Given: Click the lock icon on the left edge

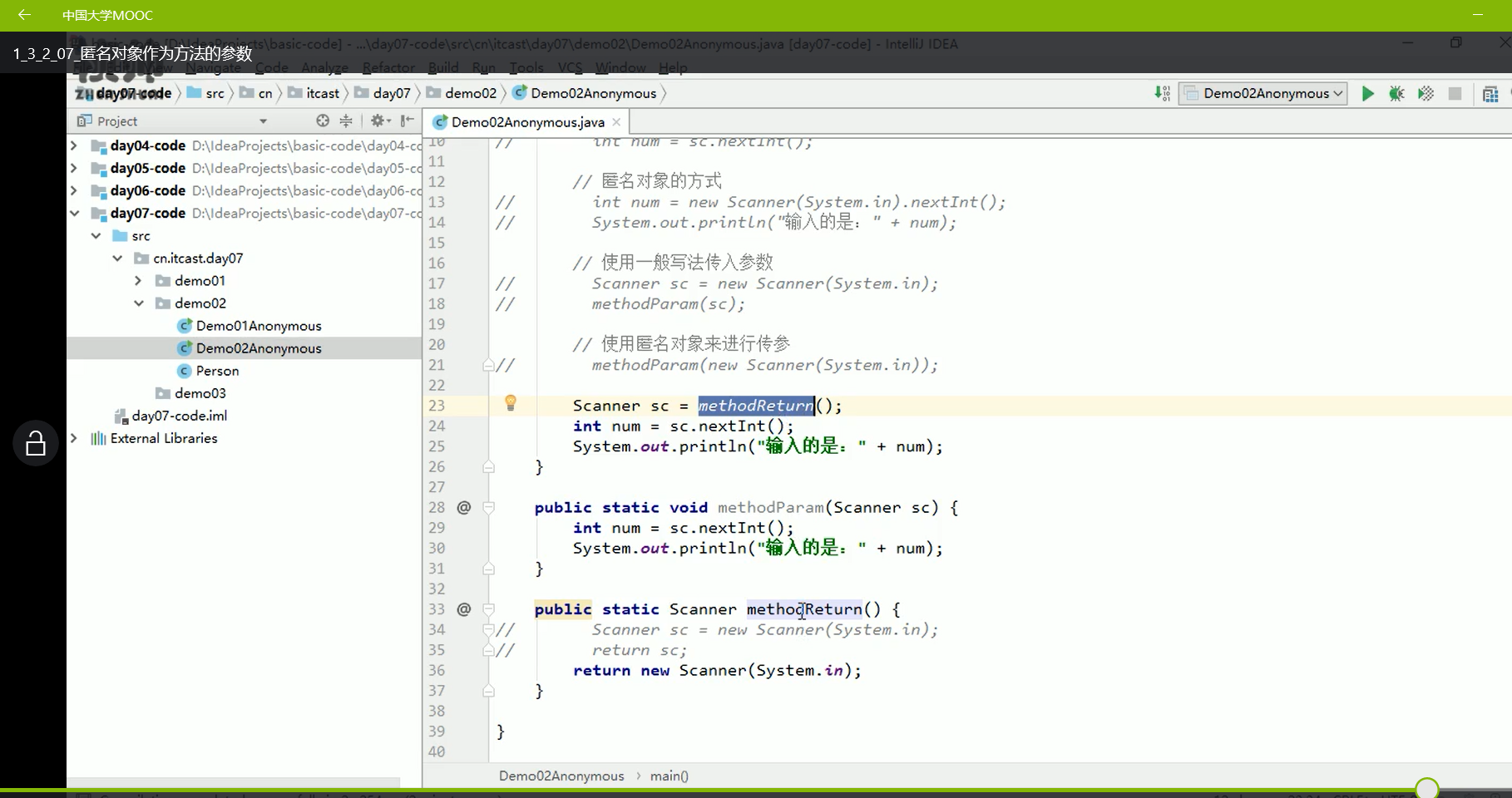Looking at the screenshot, I should tap(35, 443).
